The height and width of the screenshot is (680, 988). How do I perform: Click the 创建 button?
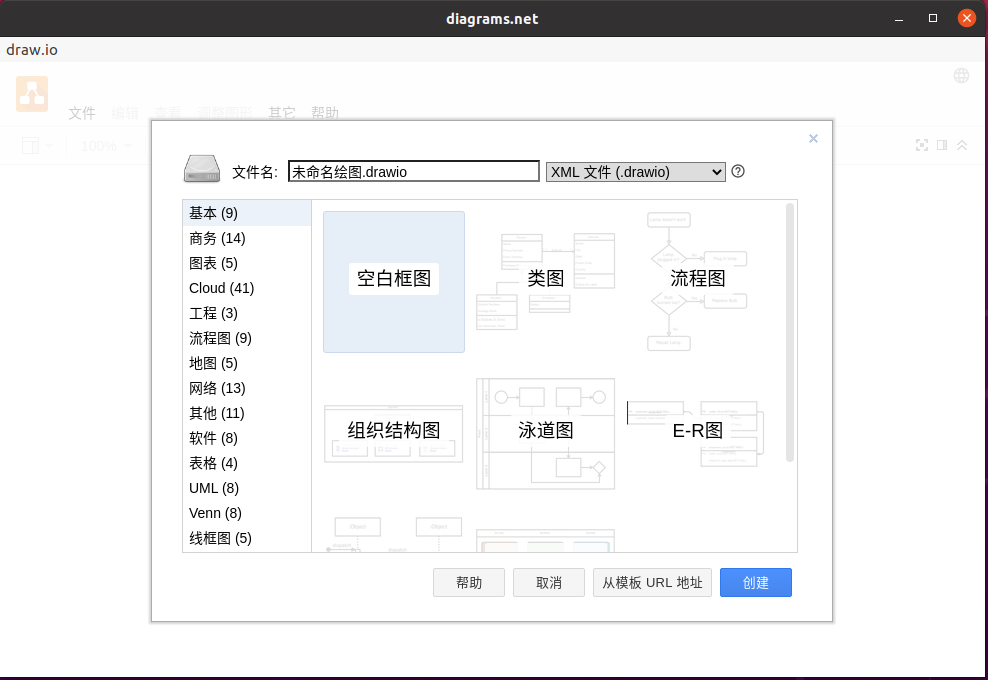coord(755,582)
